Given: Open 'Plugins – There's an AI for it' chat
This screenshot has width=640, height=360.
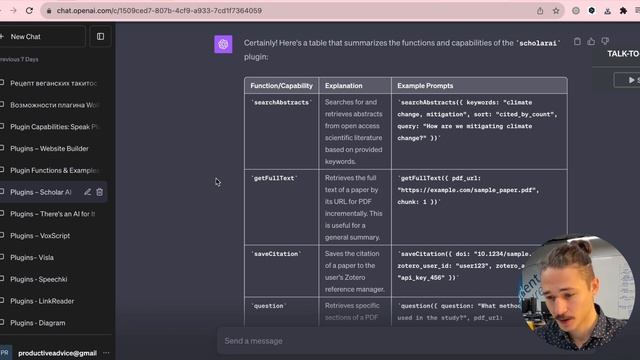Looking at the screenshot, I should (x=53, y=214).
